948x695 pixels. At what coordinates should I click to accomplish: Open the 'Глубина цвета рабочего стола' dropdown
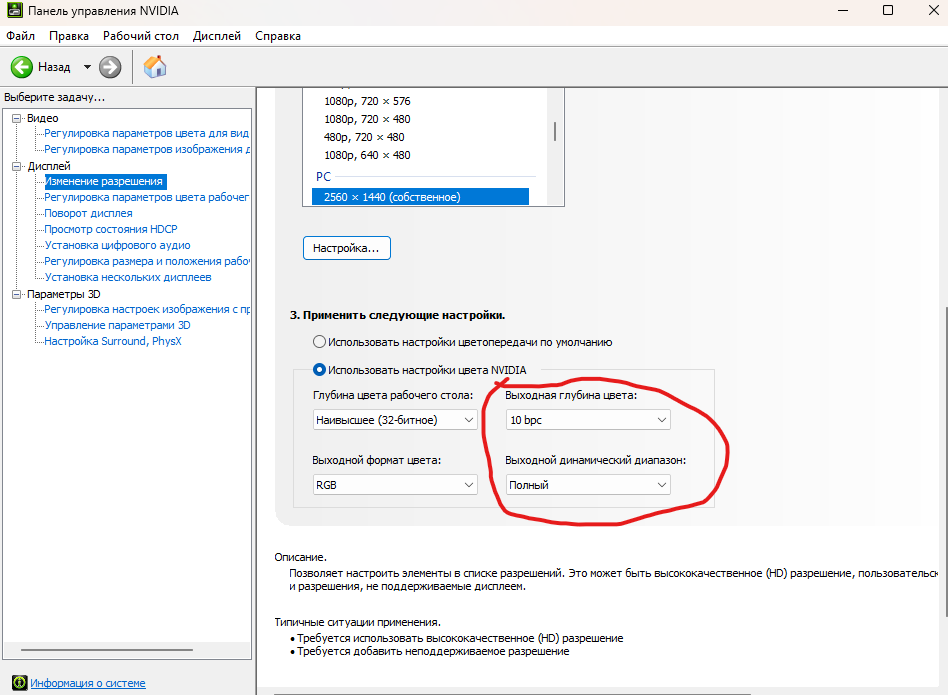click(x=395, y=420)
